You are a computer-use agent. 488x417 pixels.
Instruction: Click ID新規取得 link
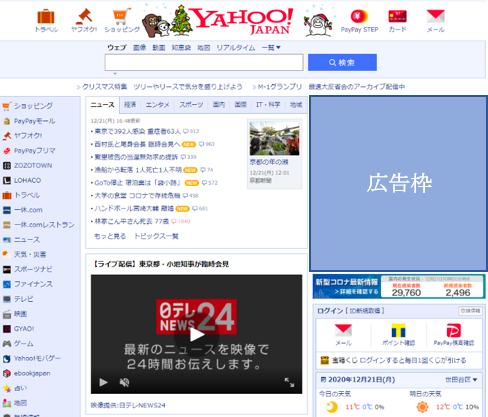[365, 311]
